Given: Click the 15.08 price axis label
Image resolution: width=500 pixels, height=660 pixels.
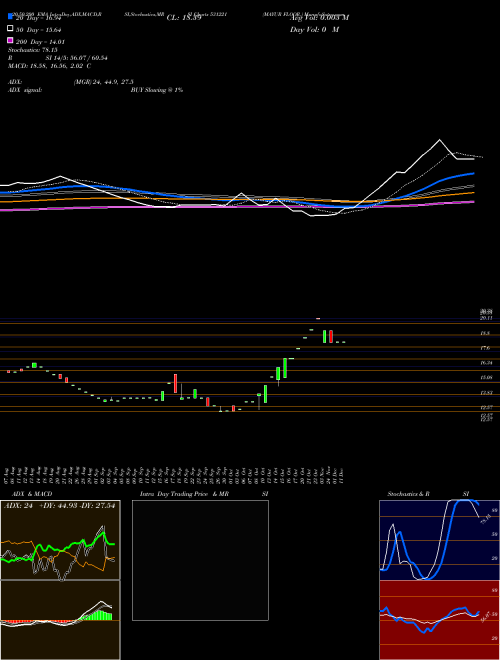Looking at the screenshot, I should click(486, 378).
